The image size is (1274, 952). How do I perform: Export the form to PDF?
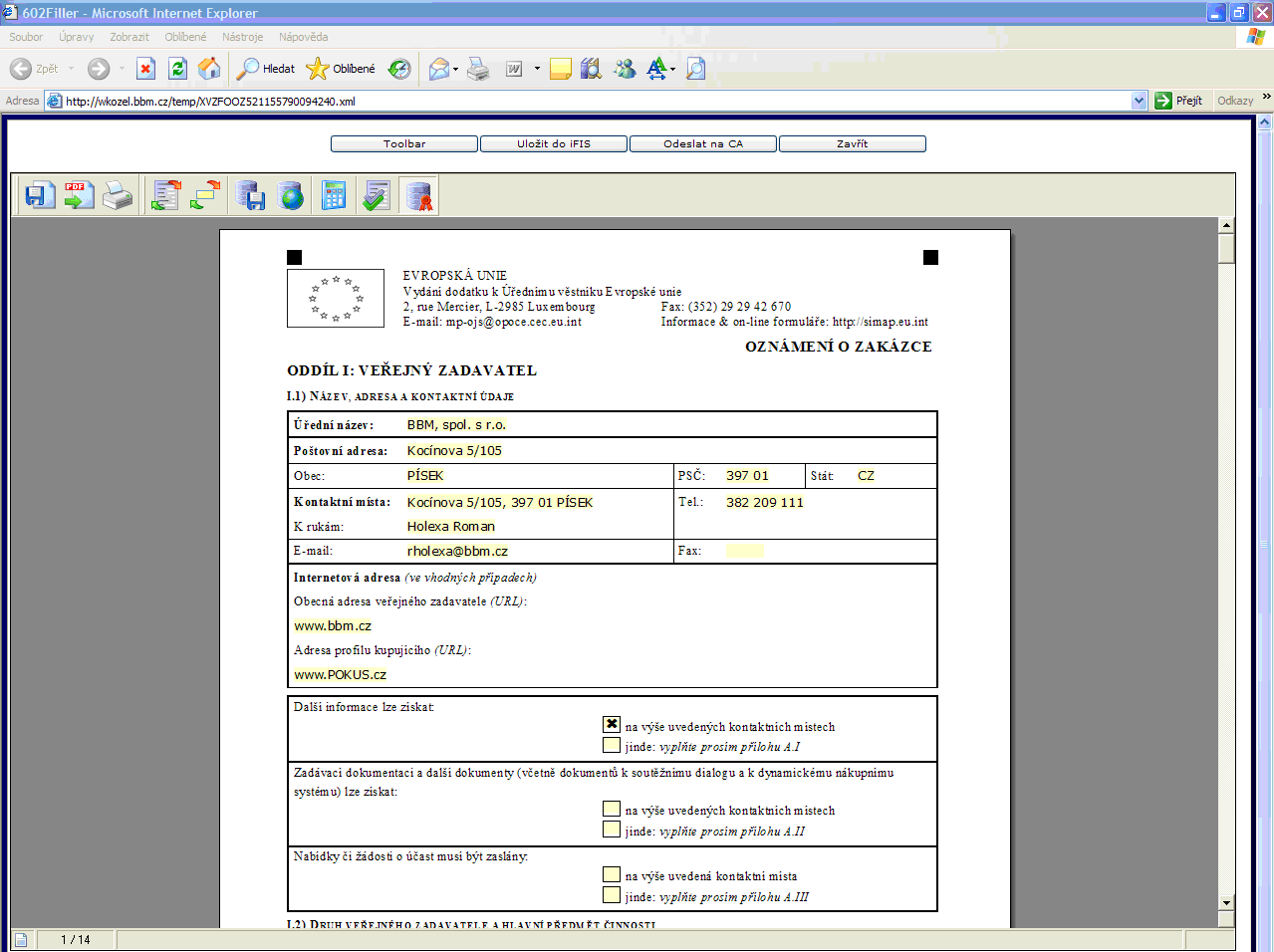coord(79,195)
